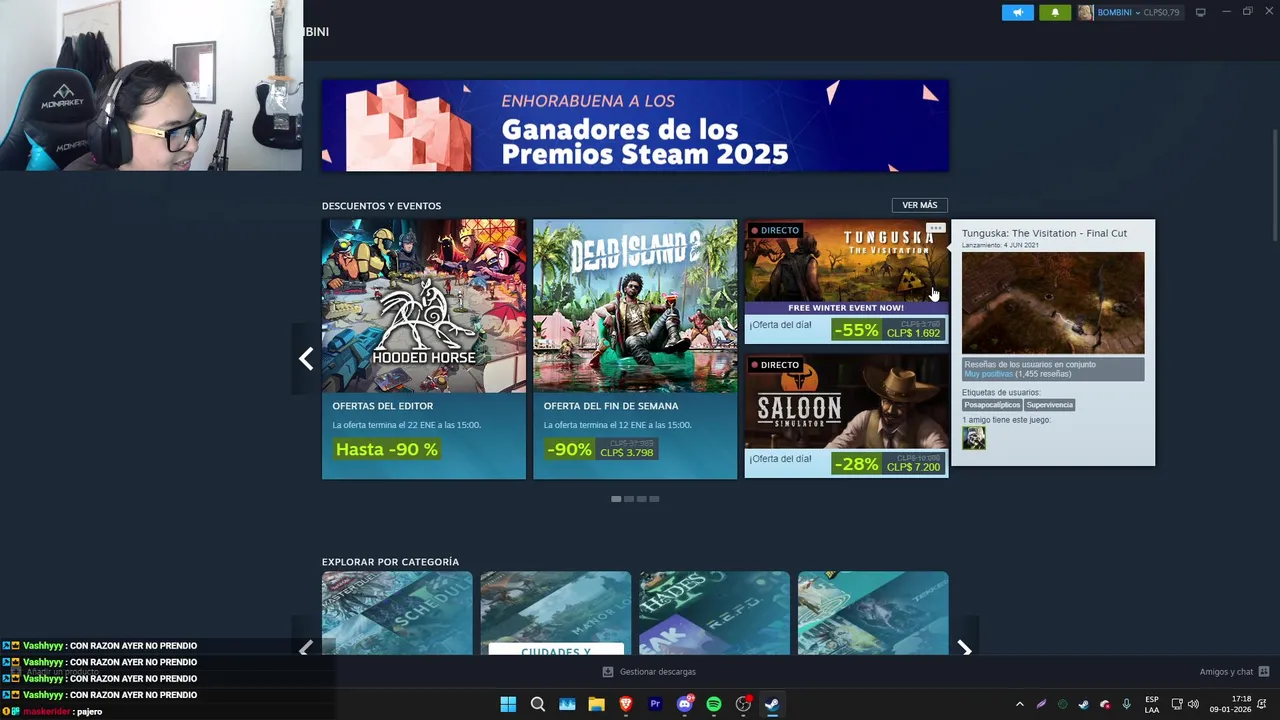
Task: Select the second carousel page indicator
Action: coord(629,498)
